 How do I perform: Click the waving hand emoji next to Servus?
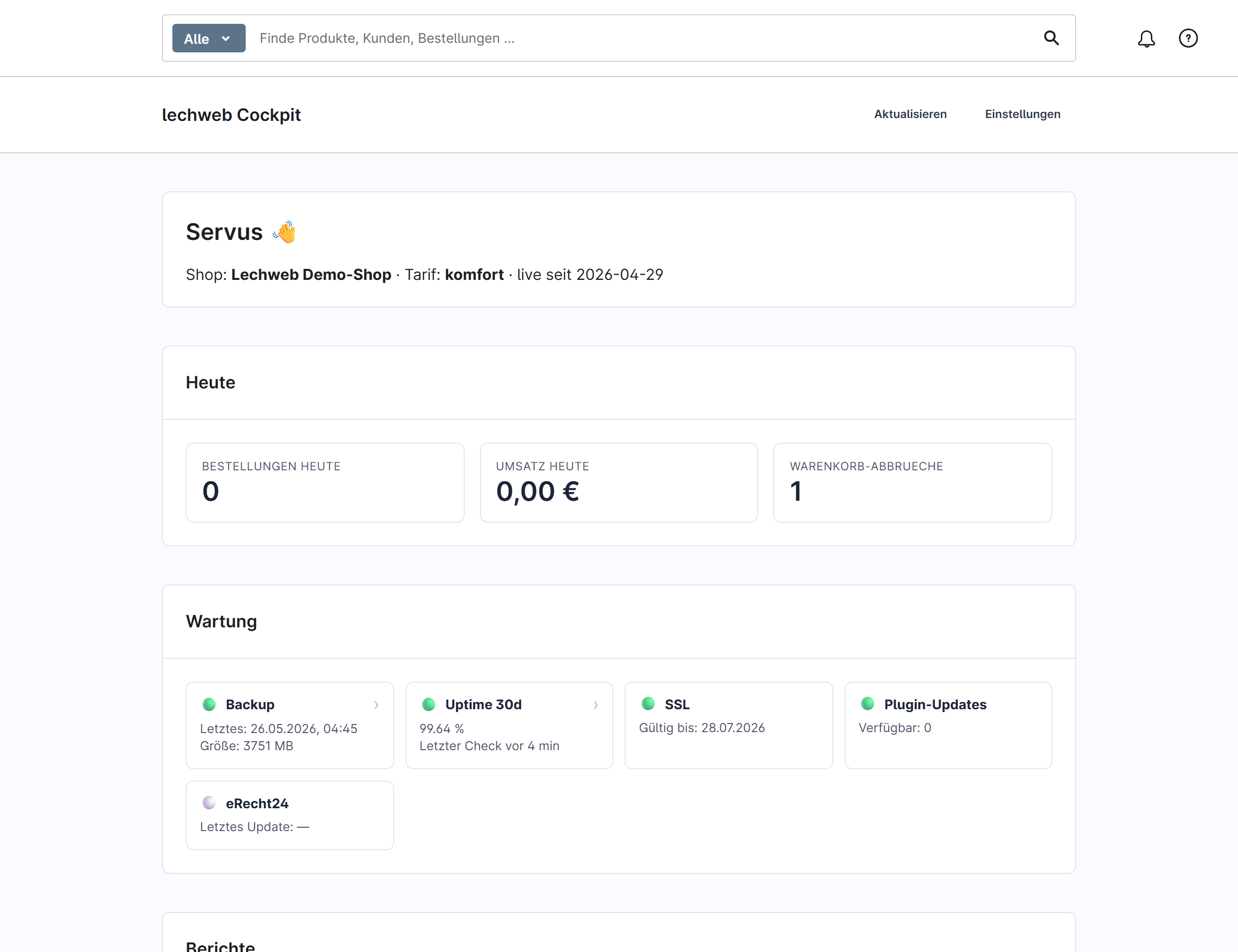tap(284, 232)
